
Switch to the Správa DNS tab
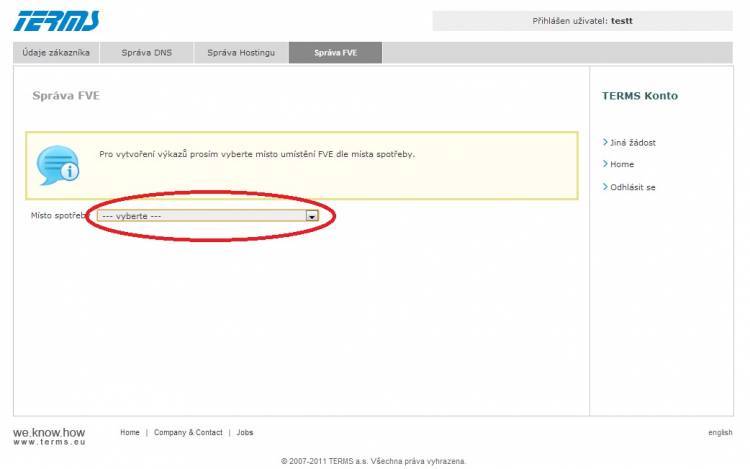147,53
